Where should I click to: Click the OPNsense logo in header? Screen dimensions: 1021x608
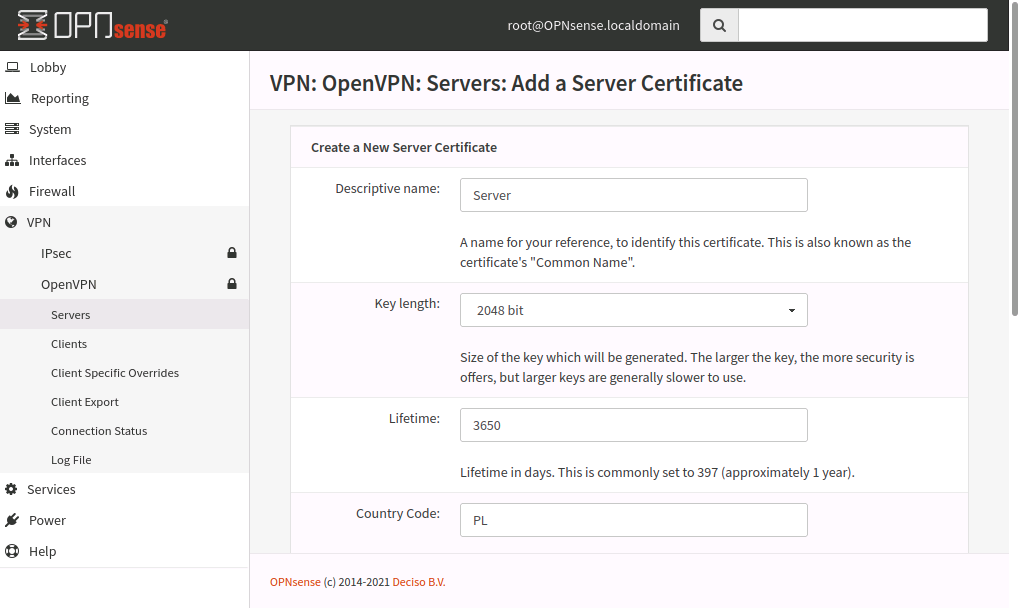pyautogui.click(x=92, y=25)
